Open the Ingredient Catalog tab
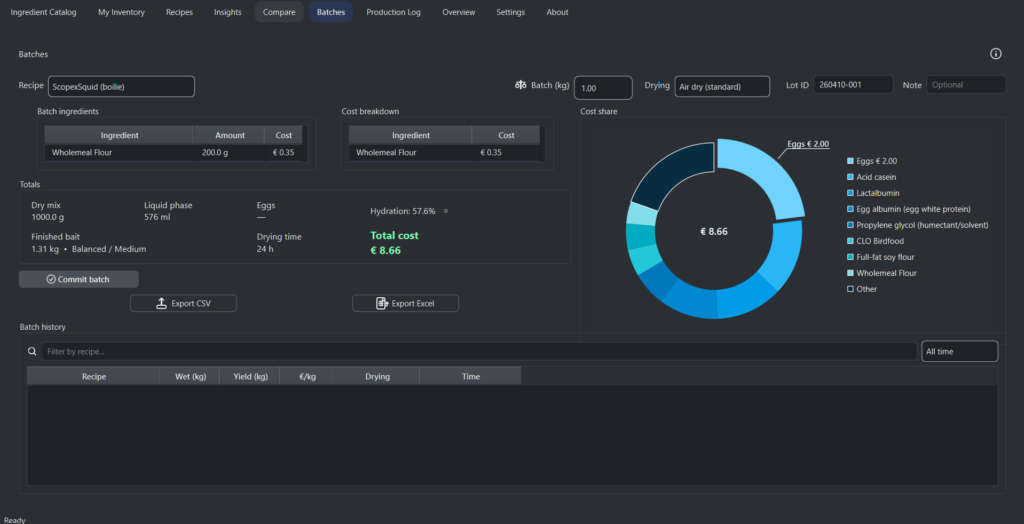Screen dimensions: 1024x524 pyautogui.click(x=43, y=12)
